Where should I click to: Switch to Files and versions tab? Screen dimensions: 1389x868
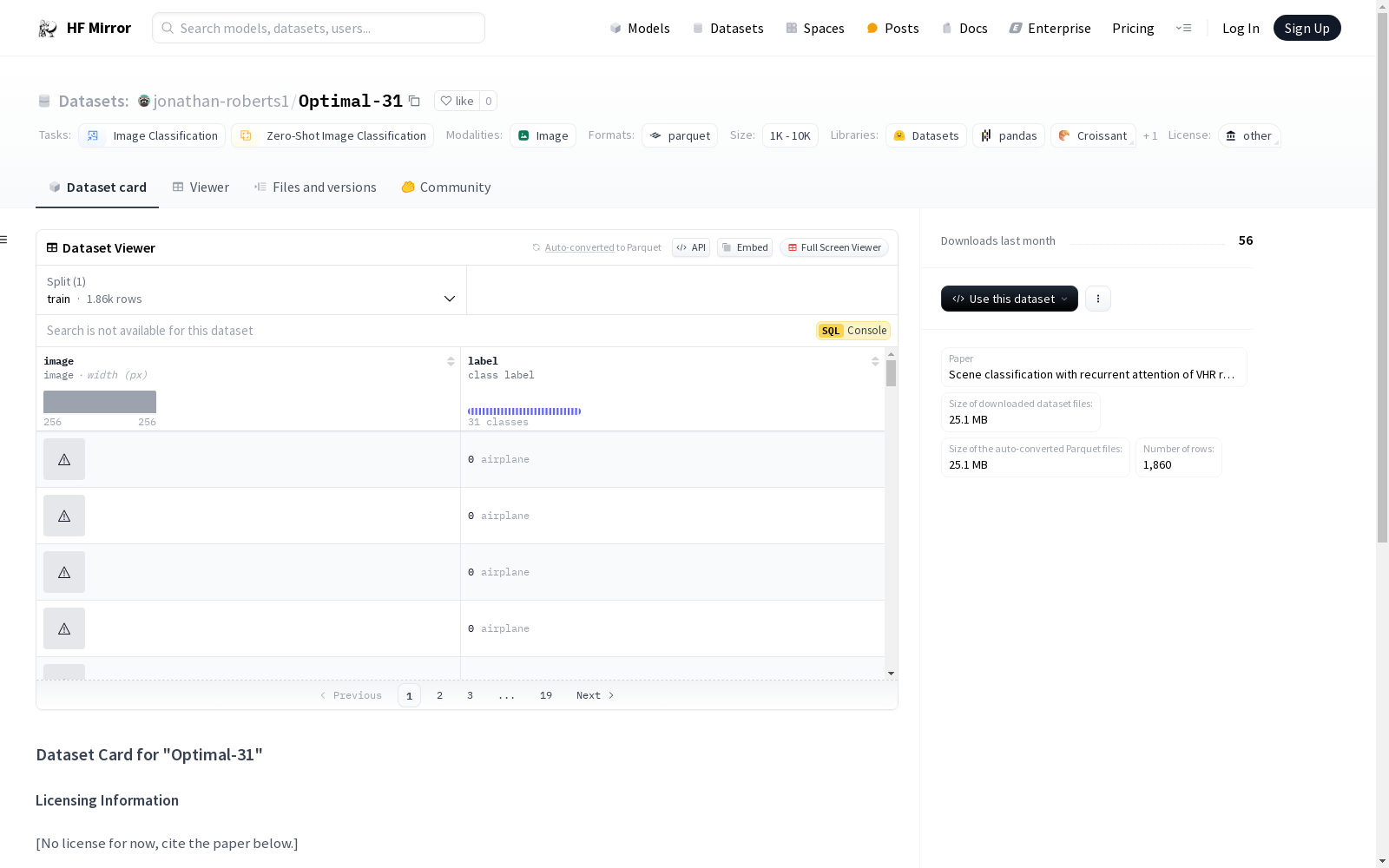(315, 187)
